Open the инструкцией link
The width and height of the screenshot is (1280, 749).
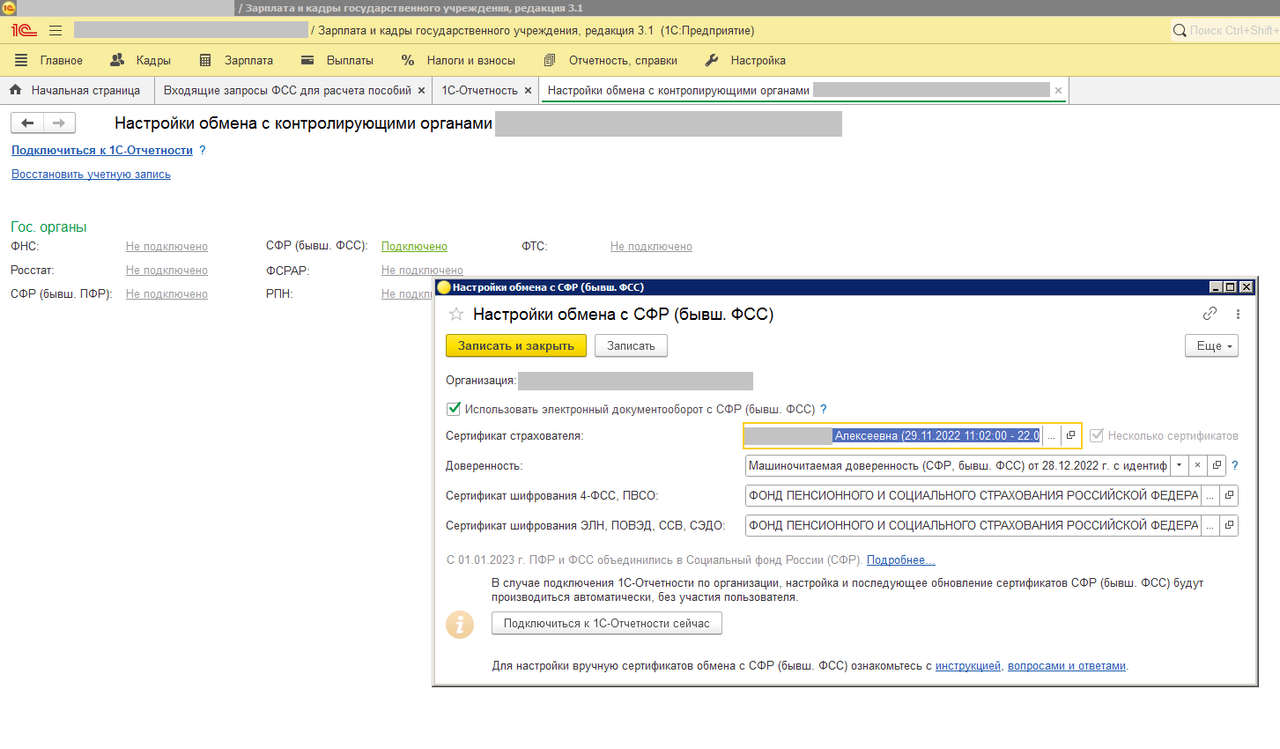tap(968, 666)
